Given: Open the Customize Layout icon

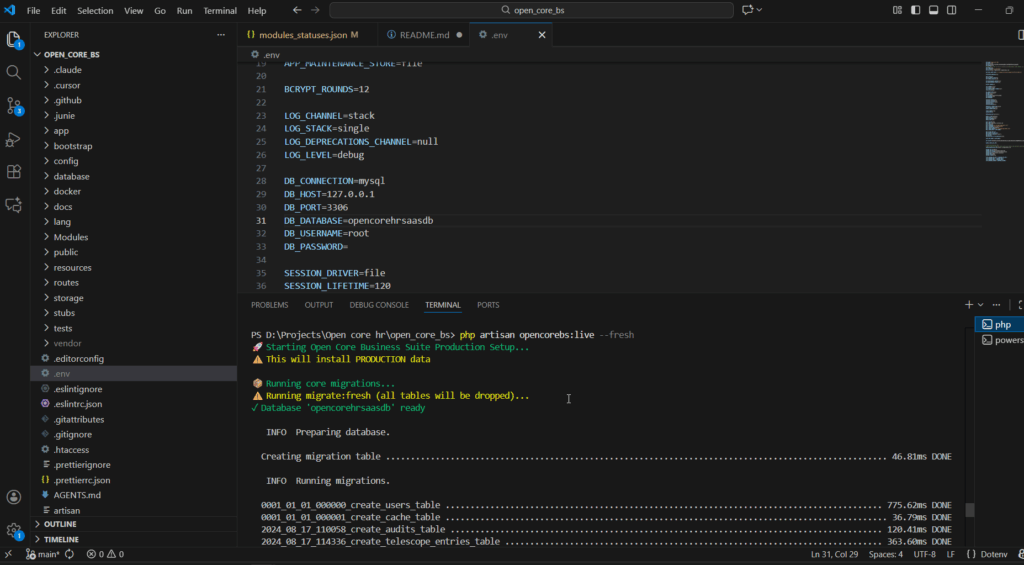Looking at the screenshot, I should [897, 10].
